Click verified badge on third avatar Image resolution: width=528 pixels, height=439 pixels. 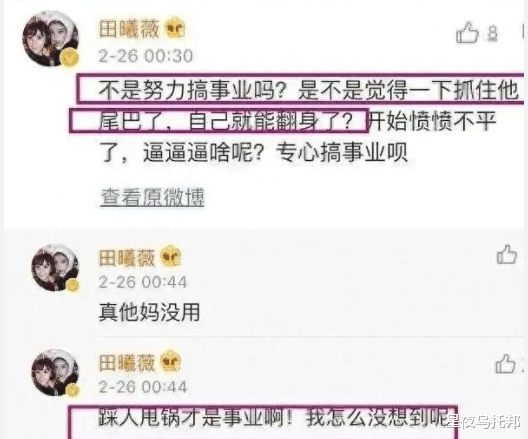[72, 390]
